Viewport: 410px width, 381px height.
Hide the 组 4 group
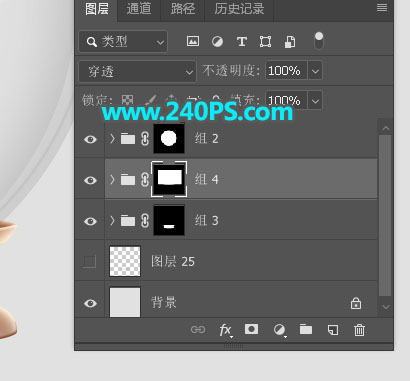tap(90, 180)
